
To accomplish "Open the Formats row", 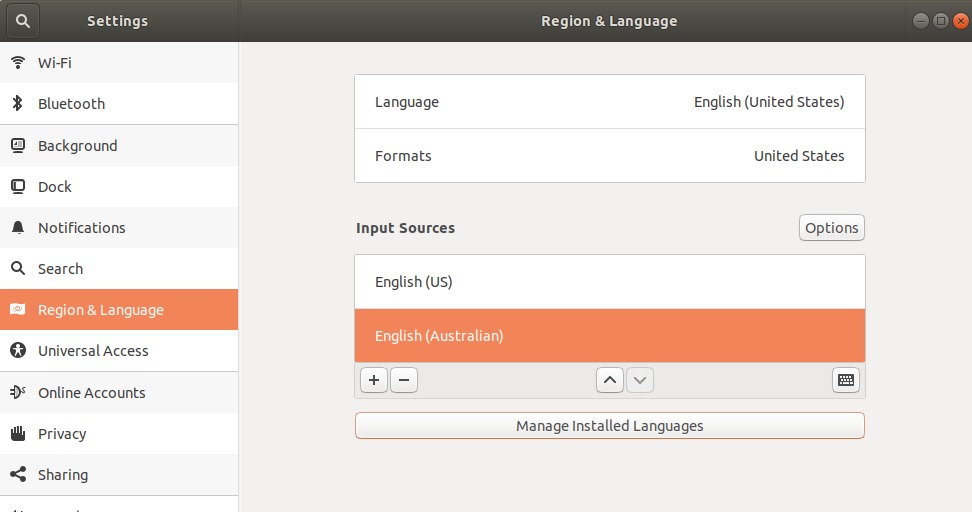I will point(610,156).
